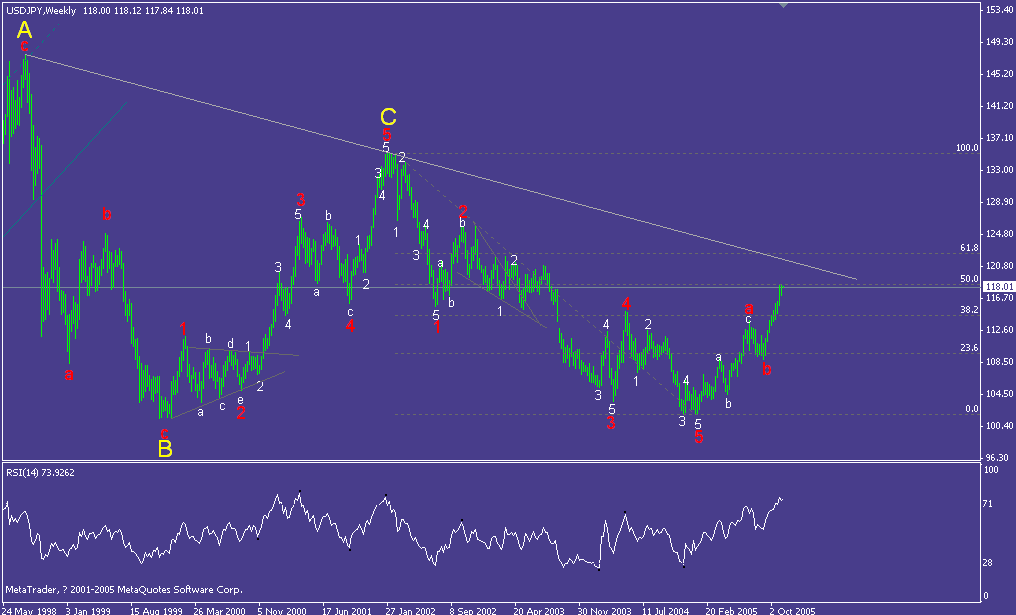
Task: Click 108.50 on the price scale
Action: [999, 362]
